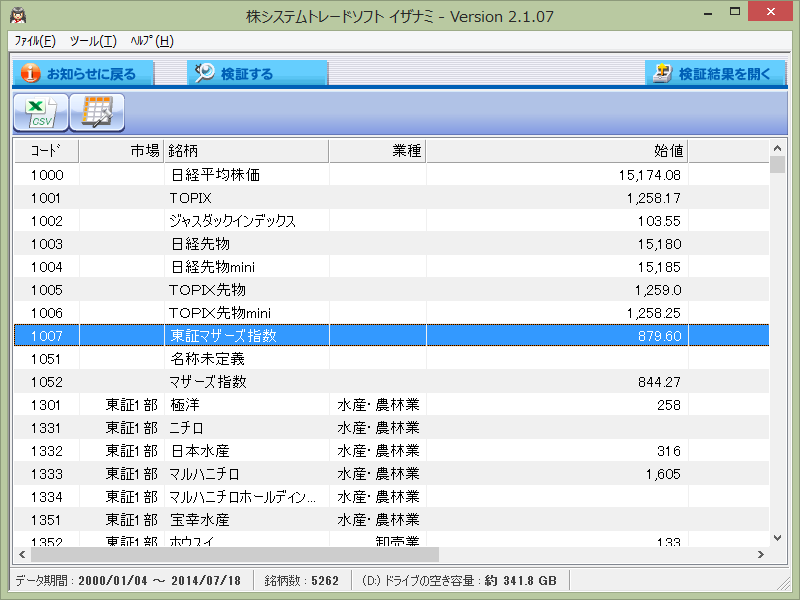Image resolution: width=800 pixels, height=600 pixels.
Task: Click 検証する button
Action: click(x=257, y=73)
